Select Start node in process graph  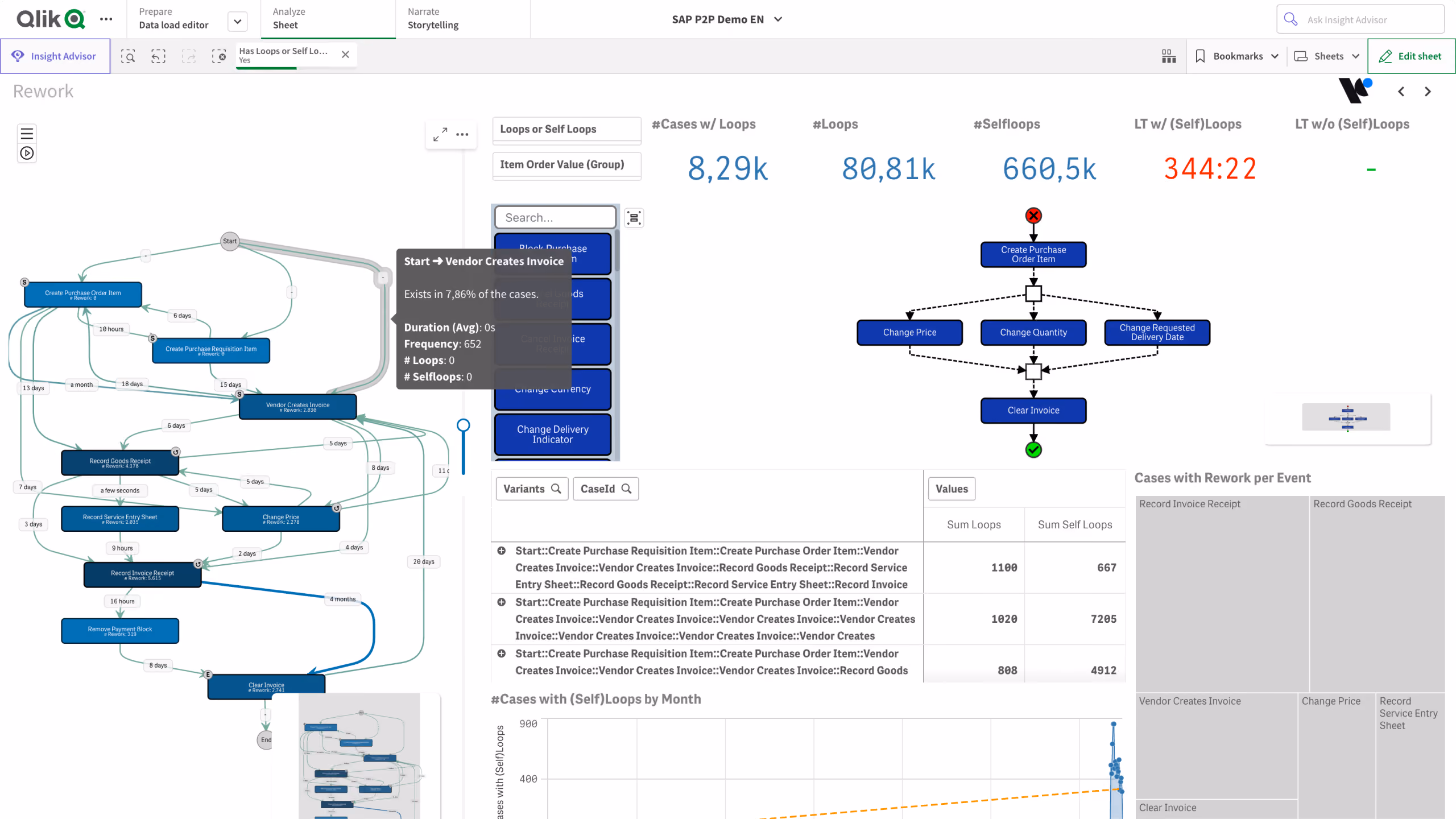230,241
